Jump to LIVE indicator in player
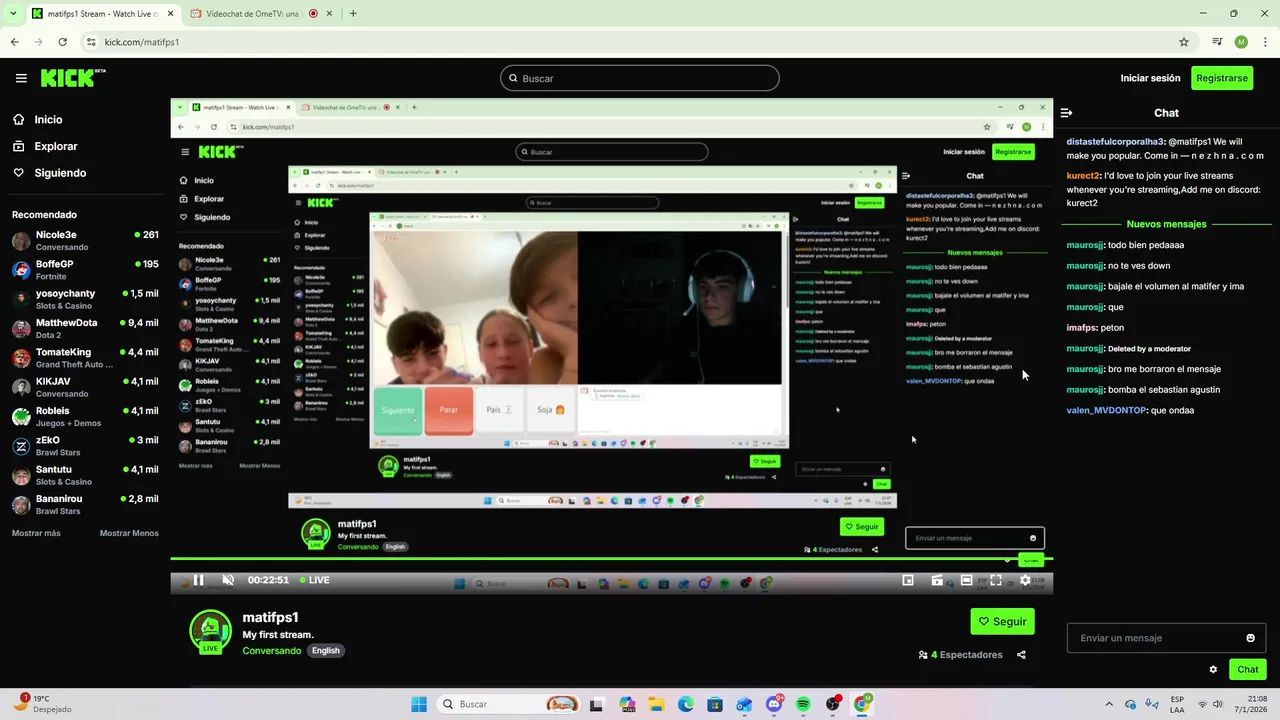The image size is (1280, 720). pyautogui.click(x=314, y=580)
